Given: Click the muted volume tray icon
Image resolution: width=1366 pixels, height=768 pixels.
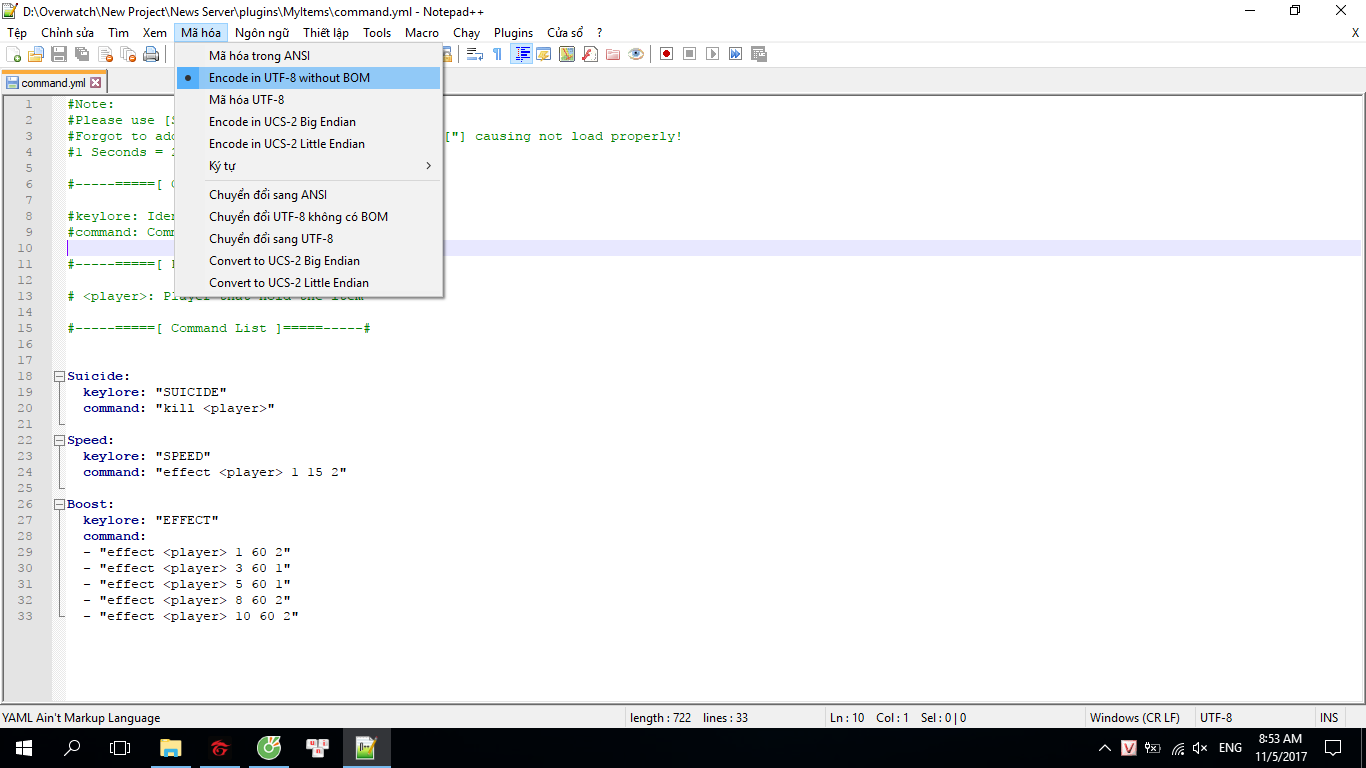Looking at the screenshot, I should (1200, 748).
